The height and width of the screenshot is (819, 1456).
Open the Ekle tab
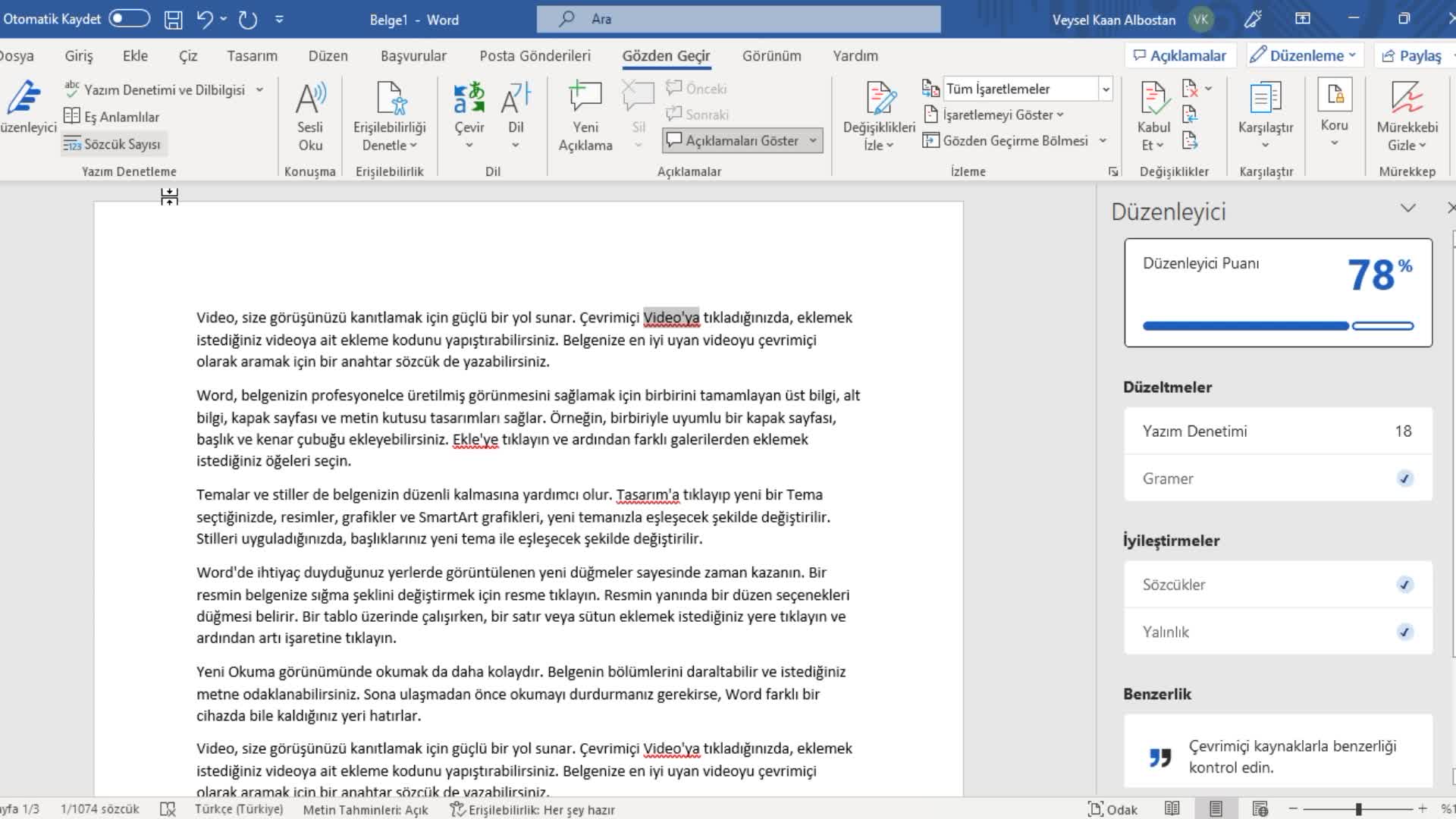[x=135, y=55]
